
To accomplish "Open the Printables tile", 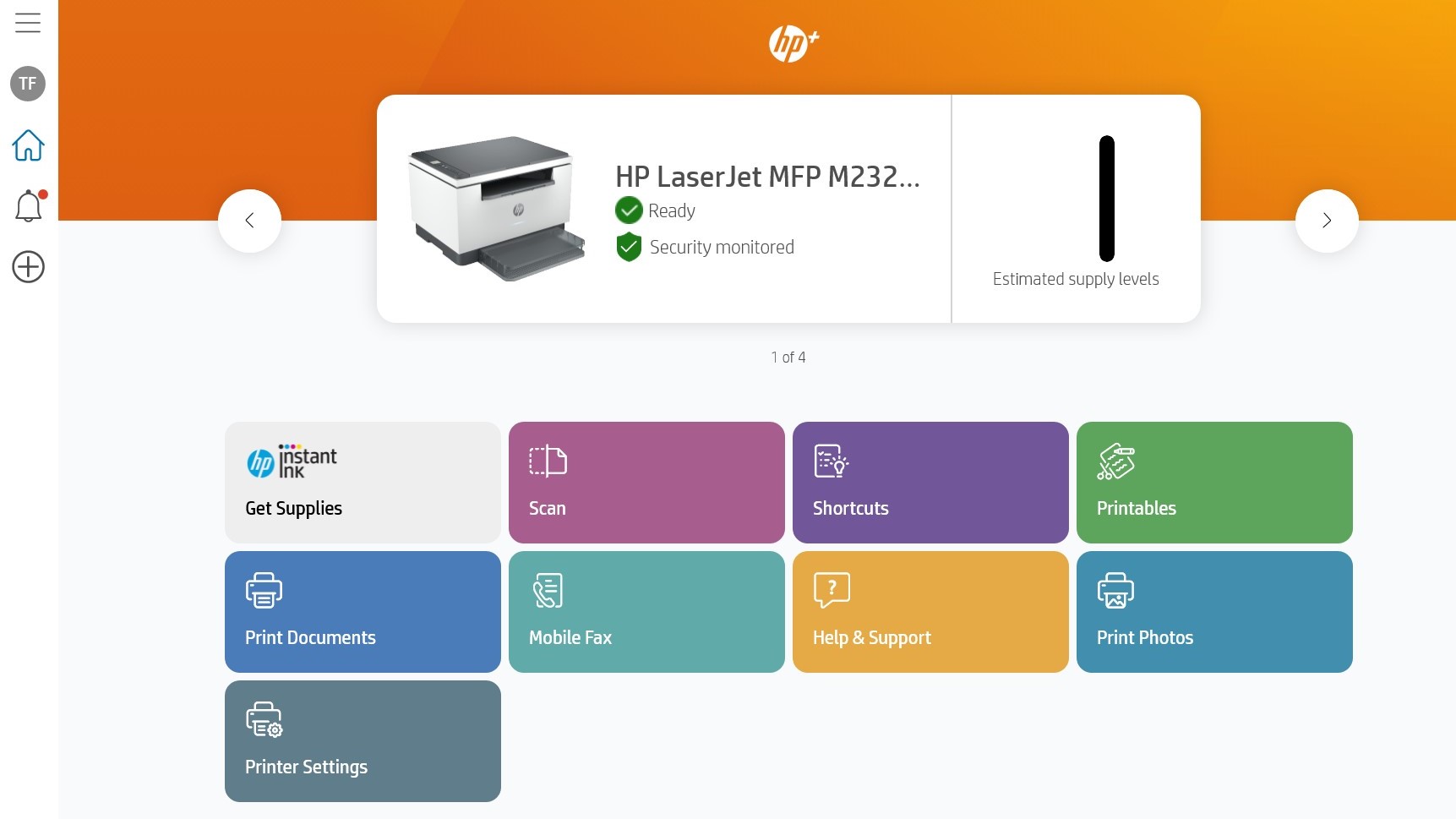I will tap(1214, 483).
